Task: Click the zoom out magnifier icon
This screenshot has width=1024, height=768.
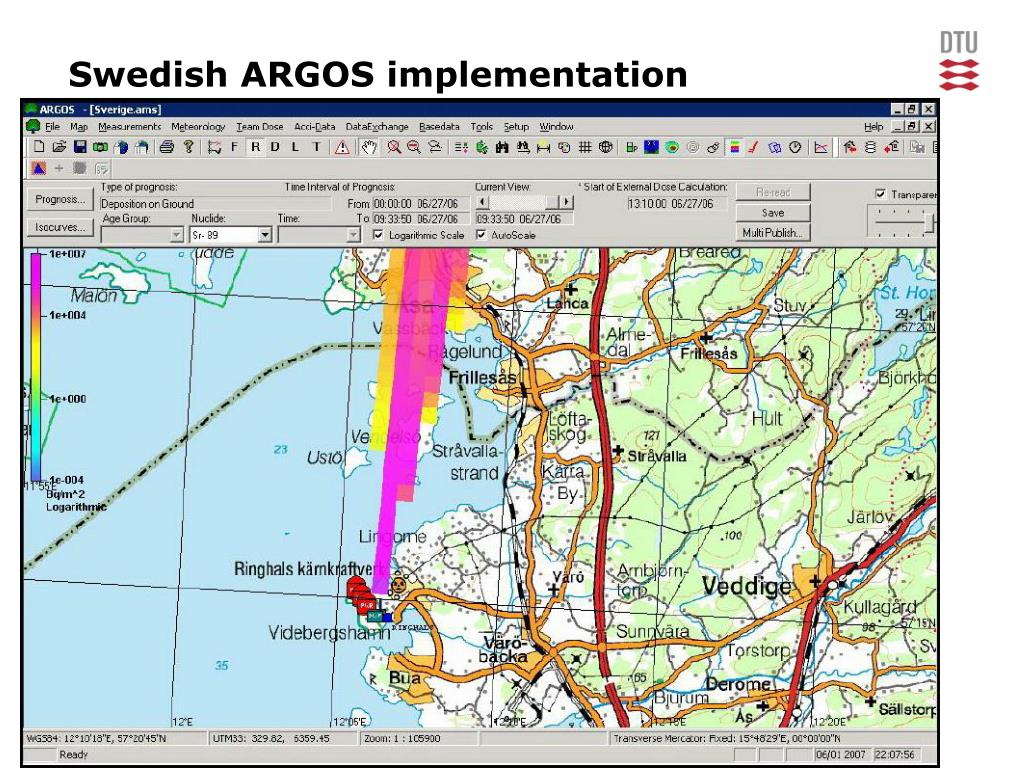Action: tap(413, 148)
